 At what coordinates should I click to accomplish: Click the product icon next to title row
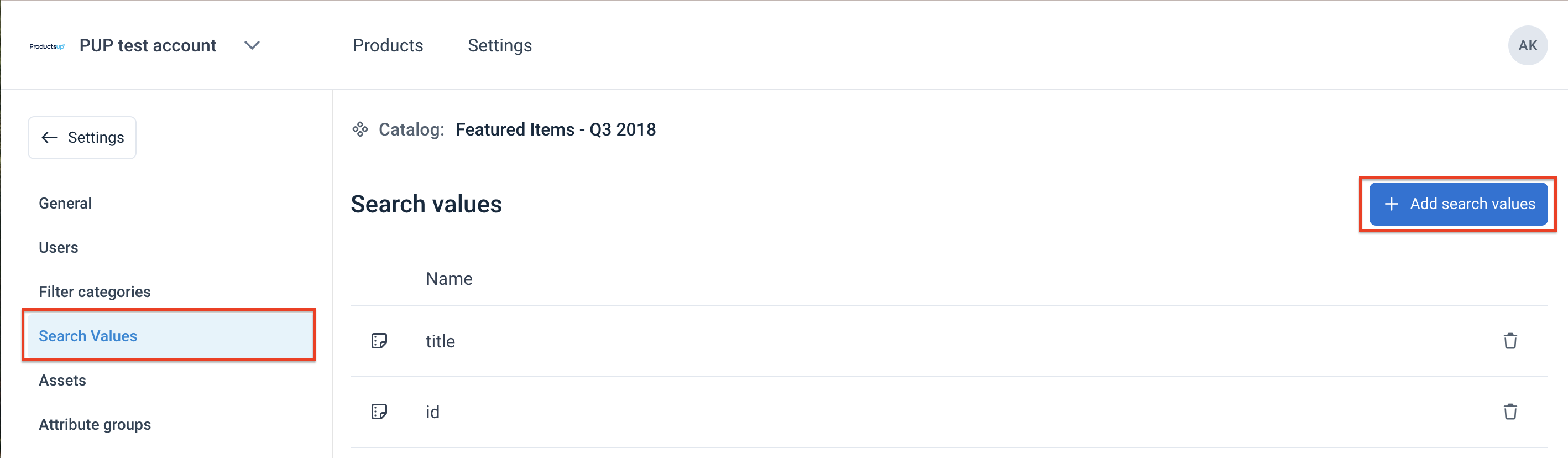point(379,341)
